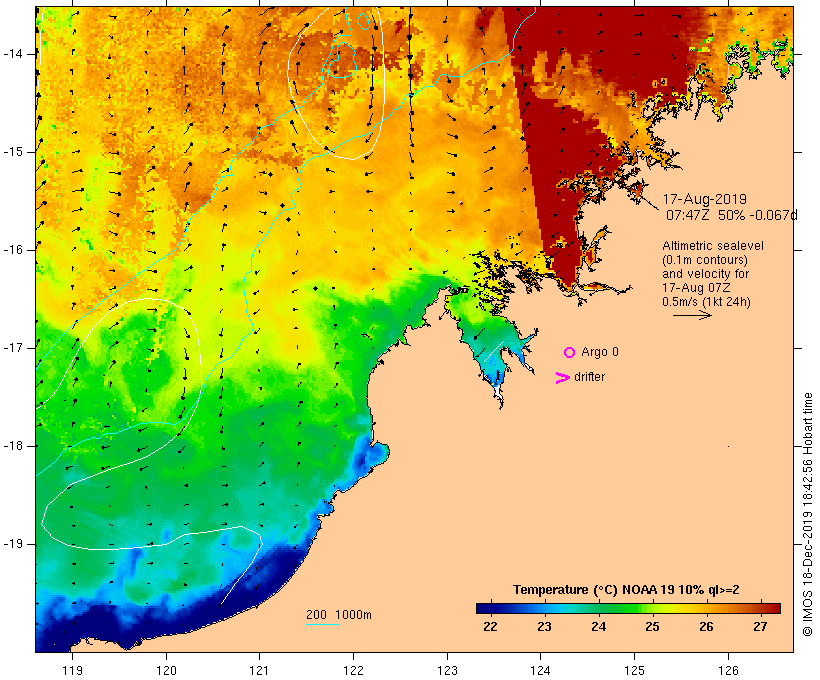Screen dimensions: 820x680
Task: Click the longitude axis label '119'
Action: 72,671
